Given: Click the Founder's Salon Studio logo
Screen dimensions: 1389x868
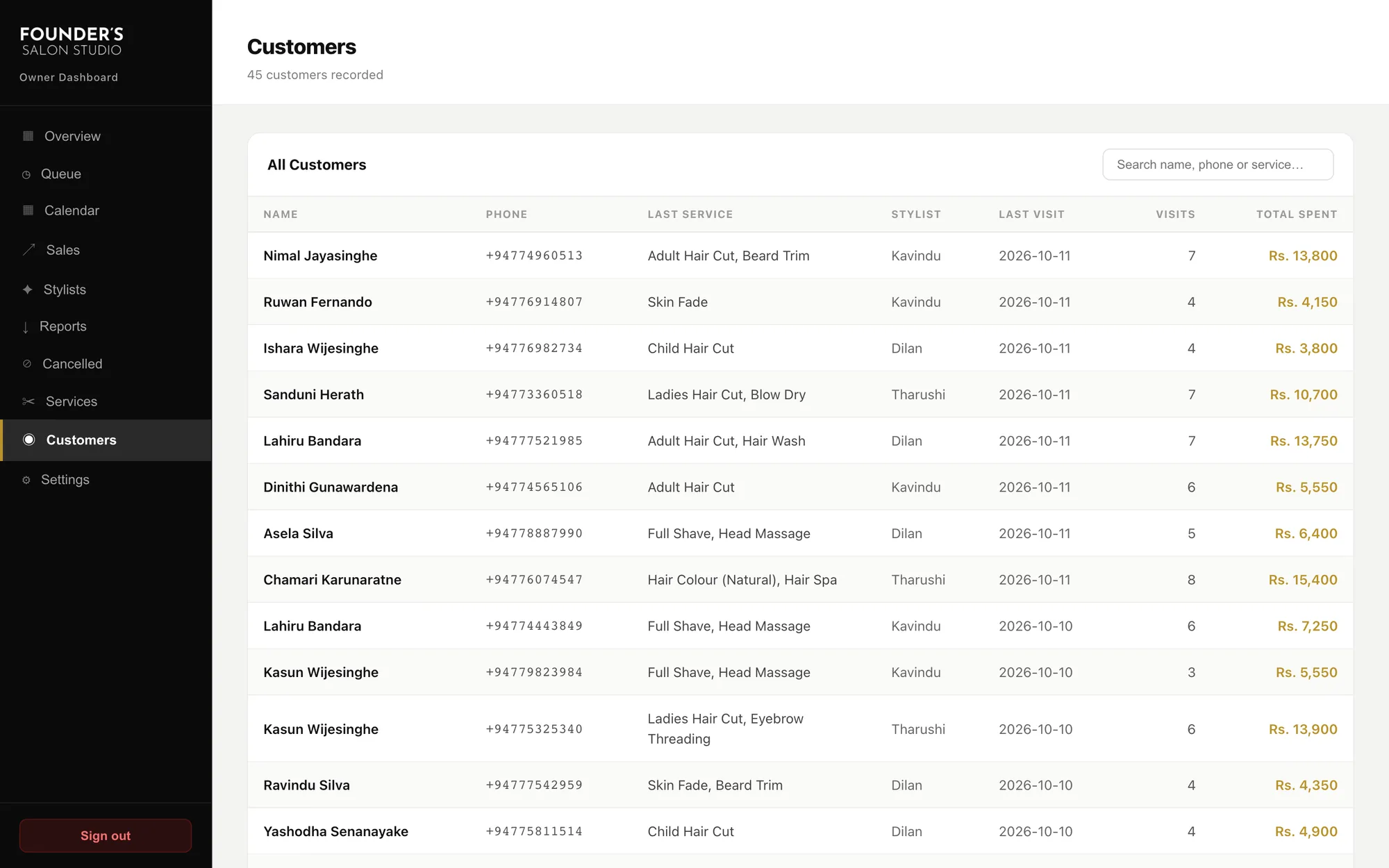Looking at the screenshot, I should (x=72, y=41).
